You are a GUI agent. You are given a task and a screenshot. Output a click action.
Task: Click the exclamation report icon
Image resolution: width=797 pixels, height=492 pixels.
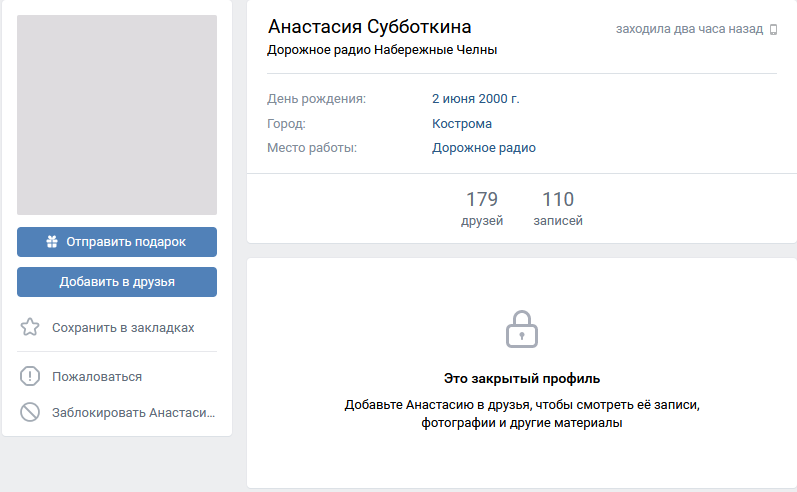tap(30, 376)
